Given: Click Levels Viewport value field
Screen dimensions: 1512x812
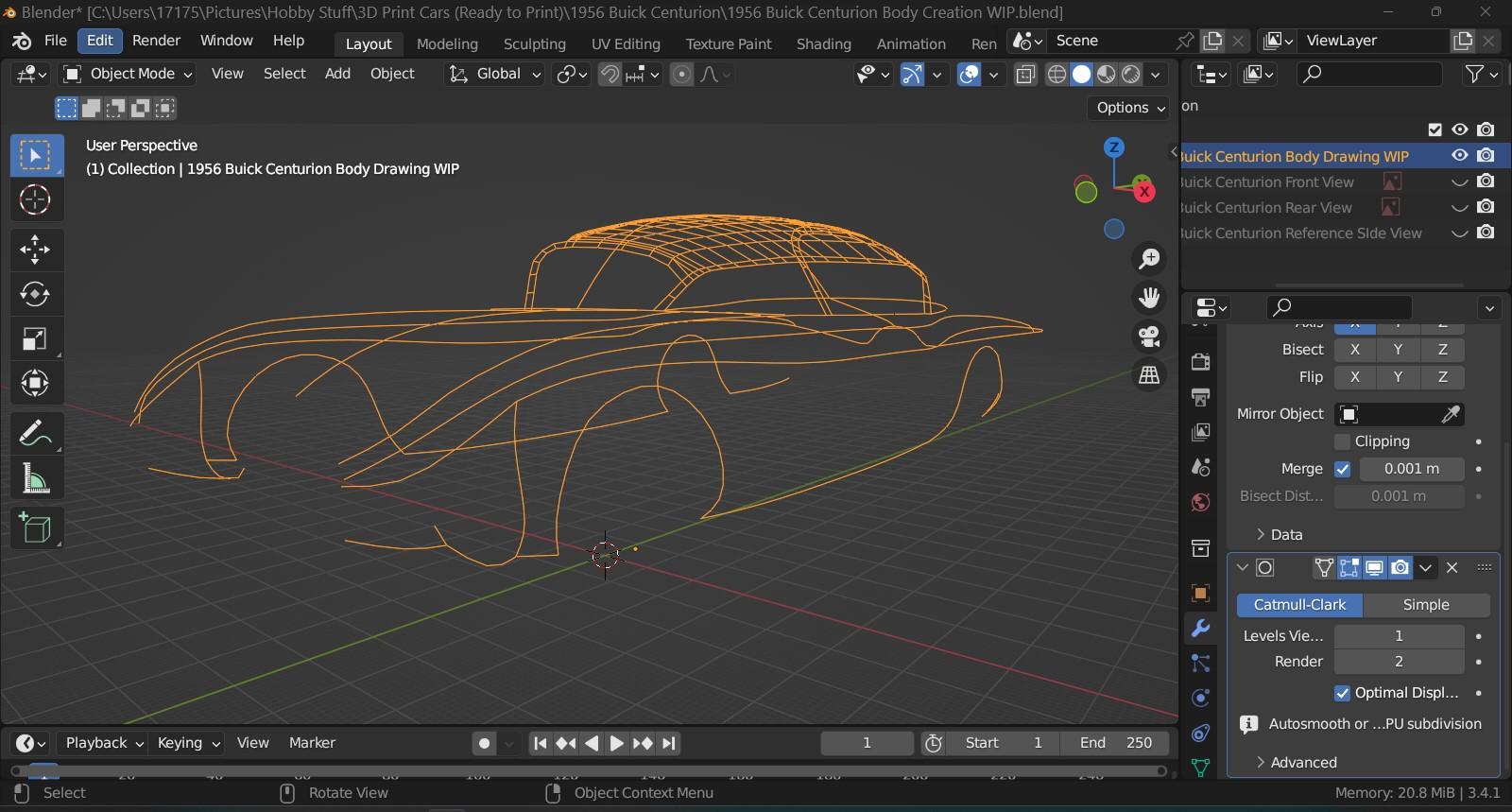Looking at the screenshot, I should pos(1399,636).
